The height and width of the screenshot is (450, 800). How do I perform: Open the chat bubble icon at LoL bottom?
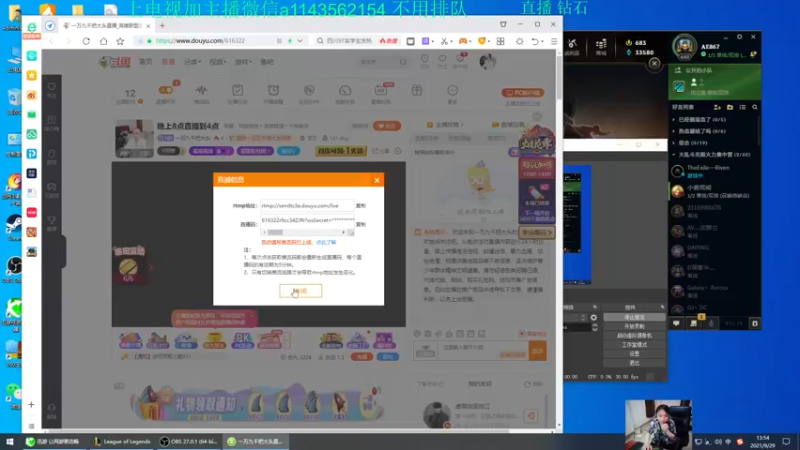(676, 323)
